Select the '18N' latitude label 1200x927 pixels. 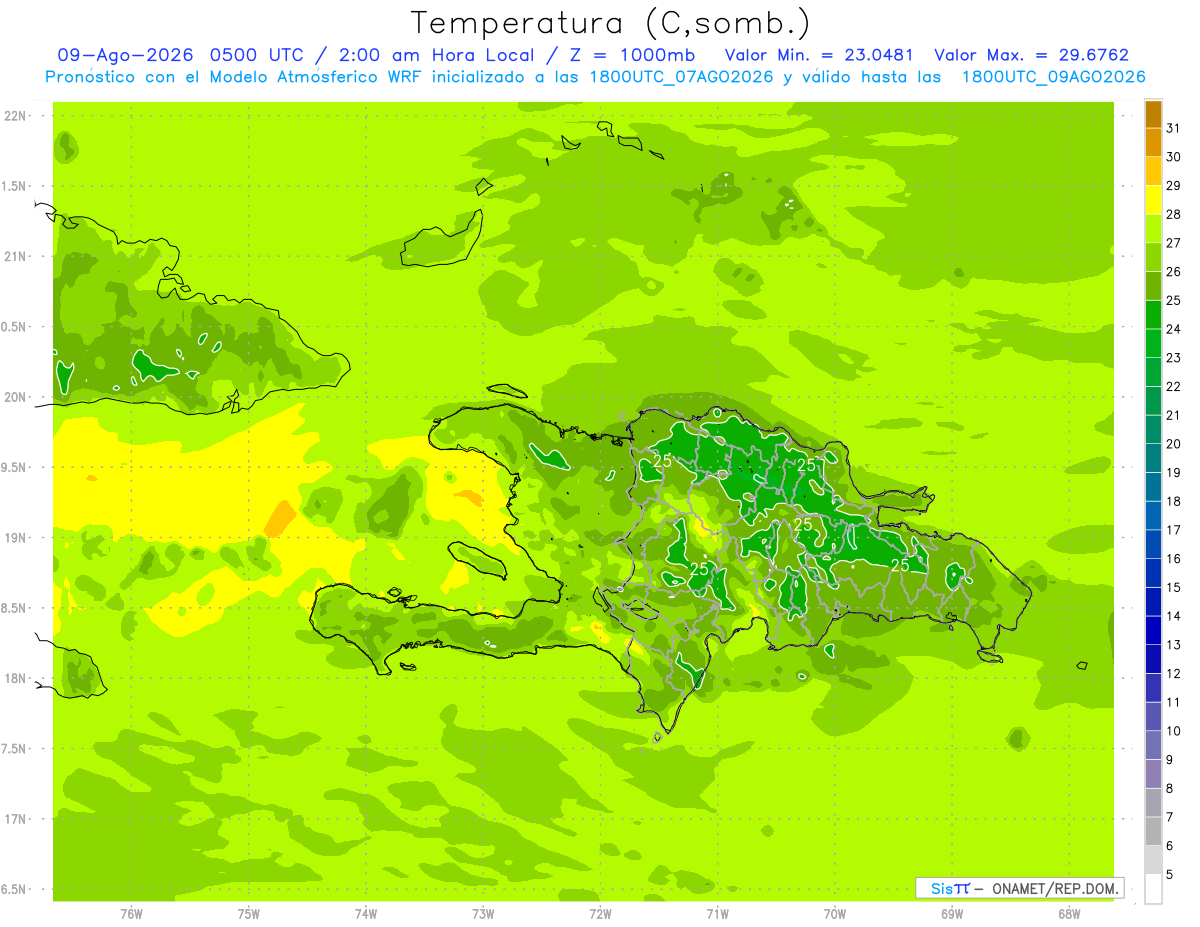coord(14,679)
